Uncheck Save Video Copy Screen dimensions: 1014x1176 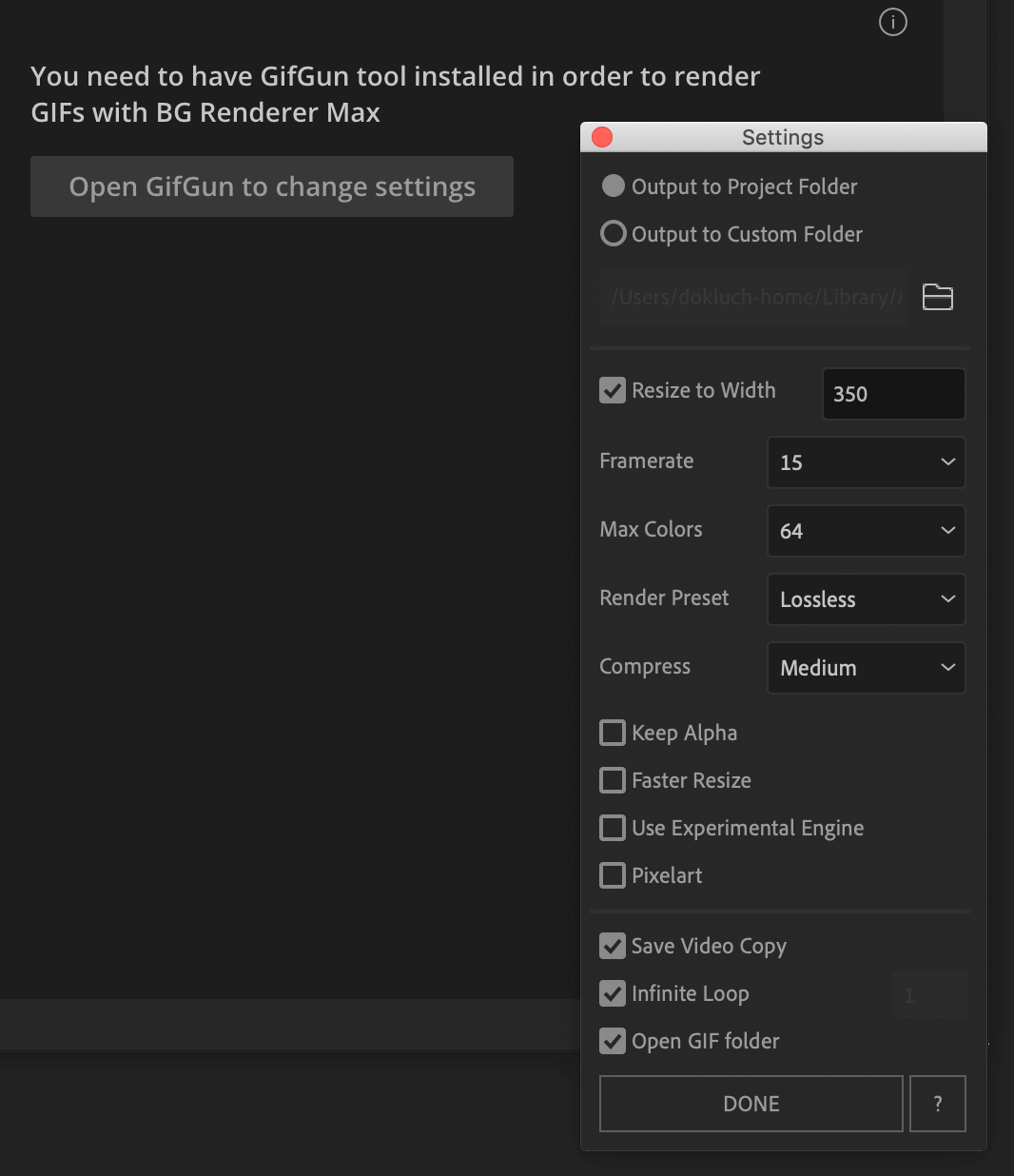click(x=613, y=946)
